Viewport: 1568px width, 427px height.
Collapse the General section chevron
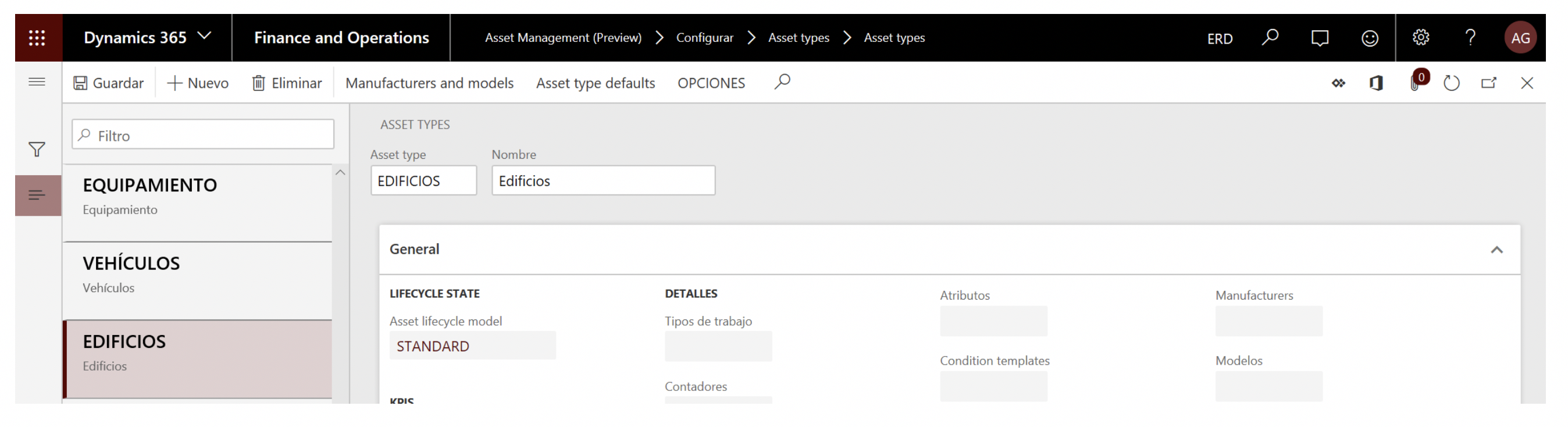[x=1497, y=250]
